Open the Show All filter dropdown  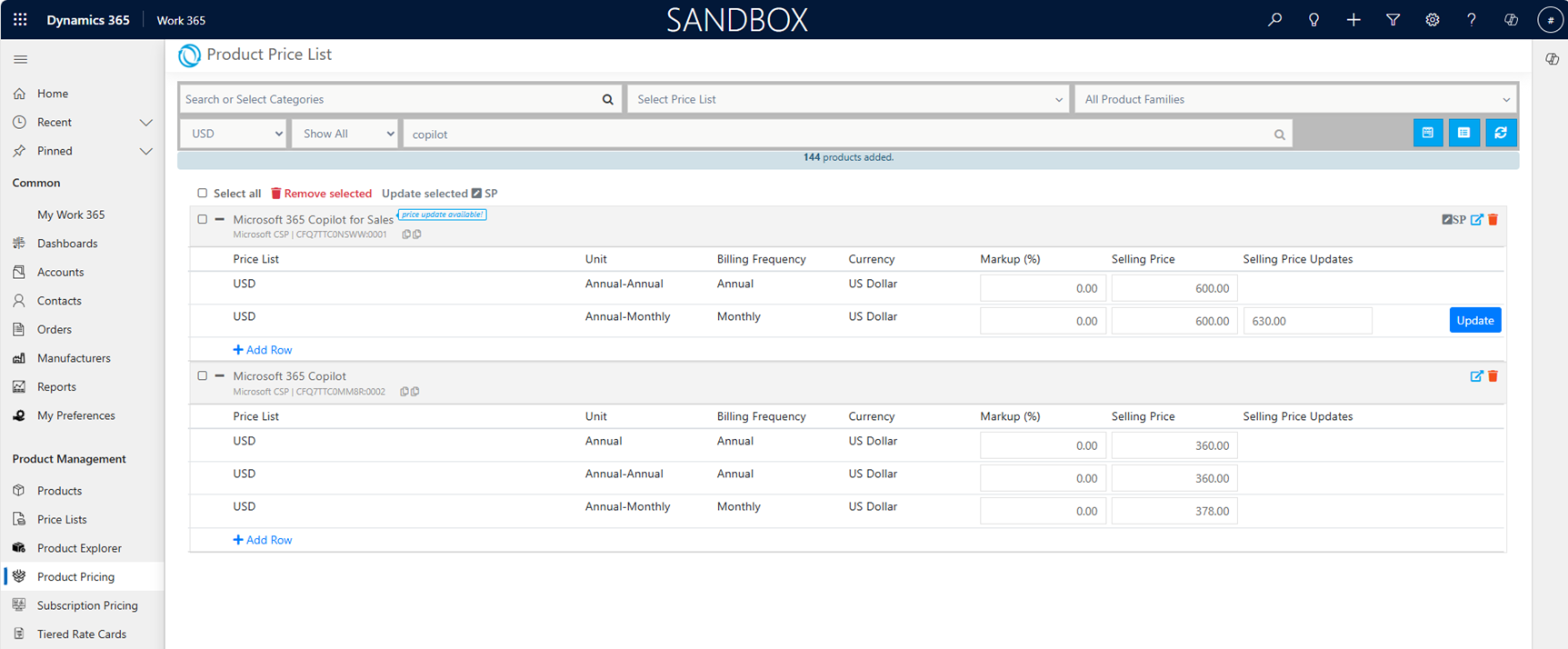pos(345,134)
